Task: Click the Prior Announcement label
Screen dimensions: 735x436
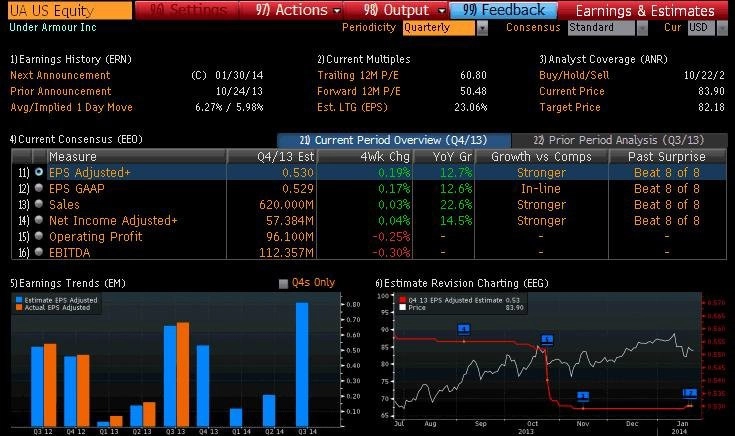Action: [x=60, y=91]
